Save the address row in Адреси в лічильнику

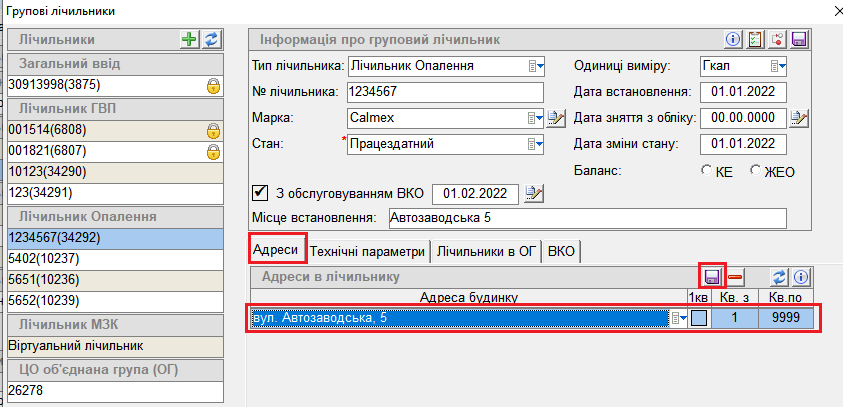pos(712,276)
